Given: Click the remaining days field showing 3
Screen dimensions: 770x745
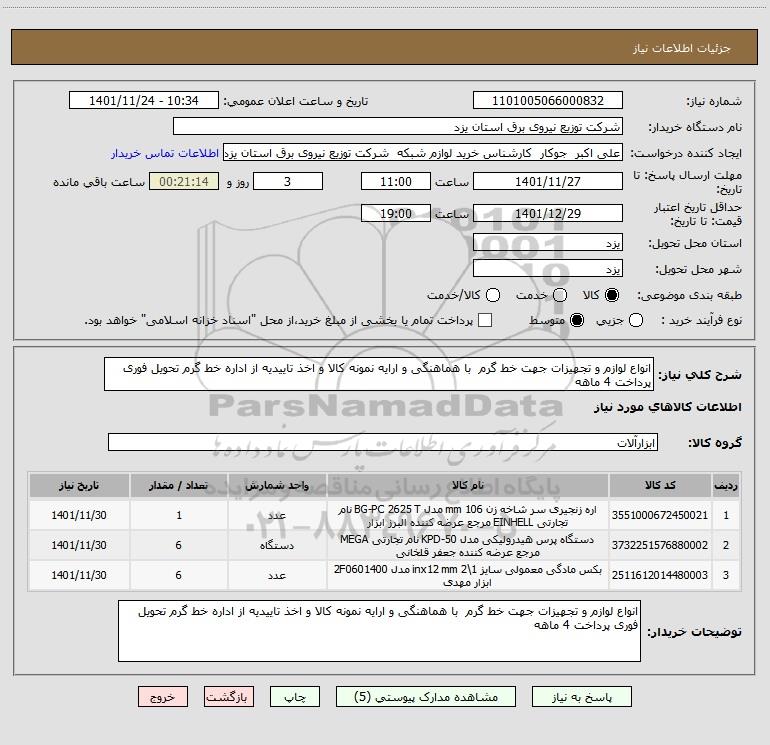Looking at the screenshot, I should tap(288, 181).
